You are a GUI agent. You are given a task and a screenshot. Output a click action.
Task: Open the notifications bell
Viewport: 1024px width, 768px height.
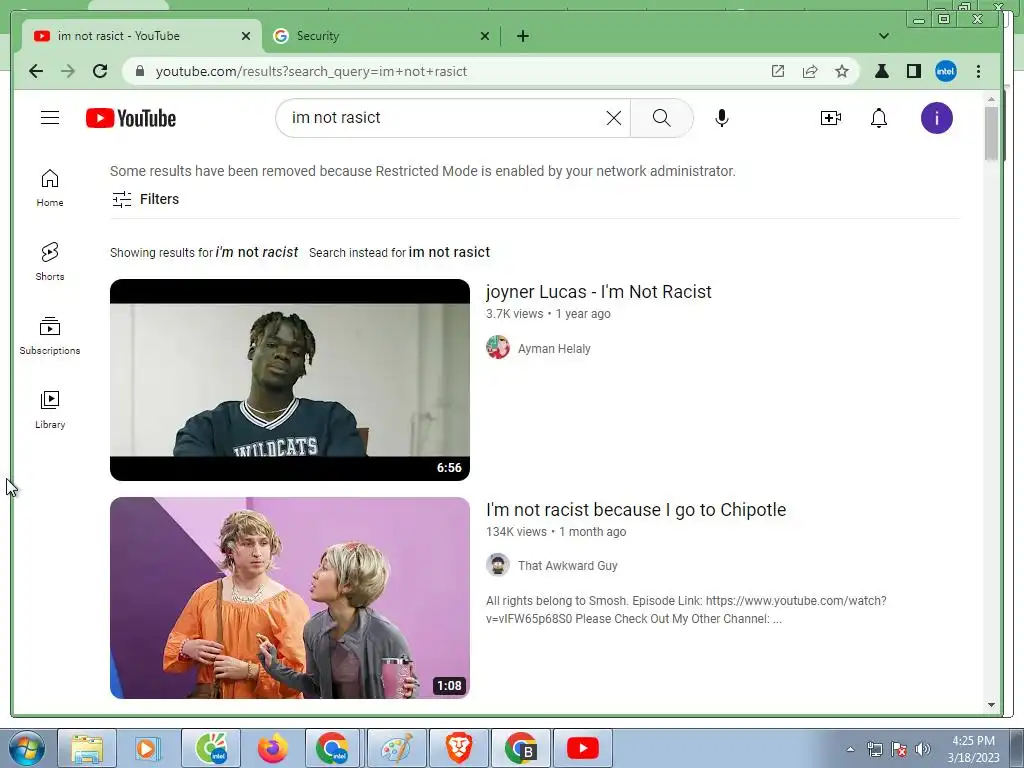(x=879, y=118)
